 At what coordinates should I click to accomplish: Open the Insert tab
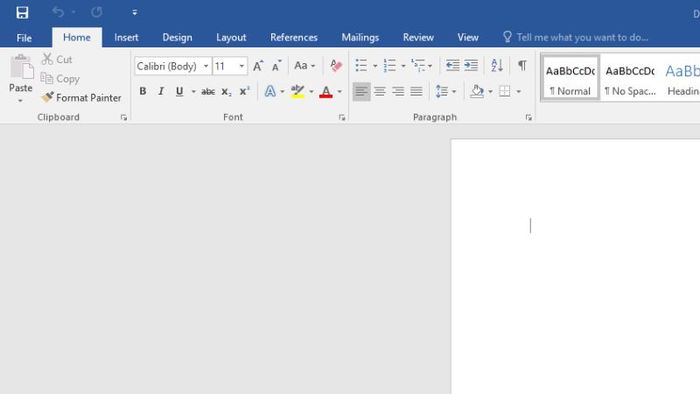[x=126, y=37]
